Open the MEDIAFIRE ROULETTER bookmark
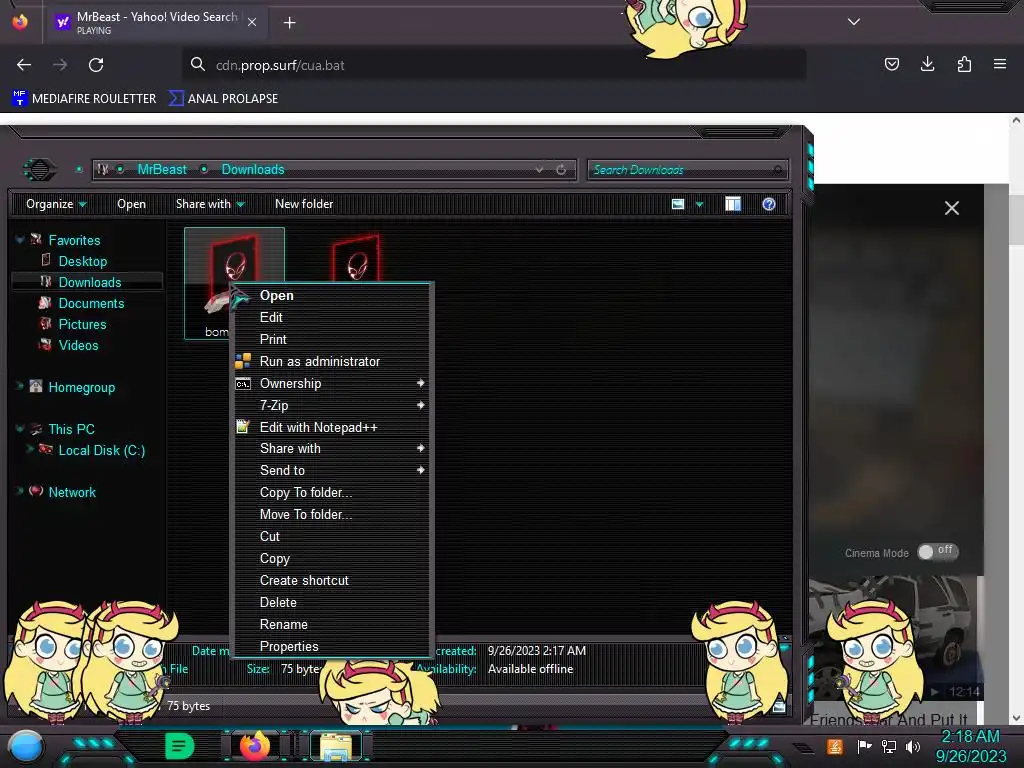Image resolution: width=1024 pixels, height=768 pixels. point(84,99)
